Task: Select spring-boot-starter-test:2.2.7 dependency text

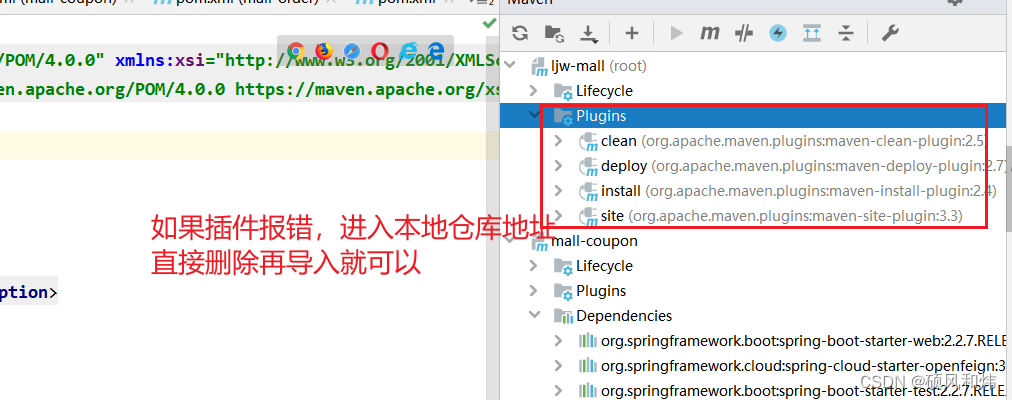Action: [805, 390]
